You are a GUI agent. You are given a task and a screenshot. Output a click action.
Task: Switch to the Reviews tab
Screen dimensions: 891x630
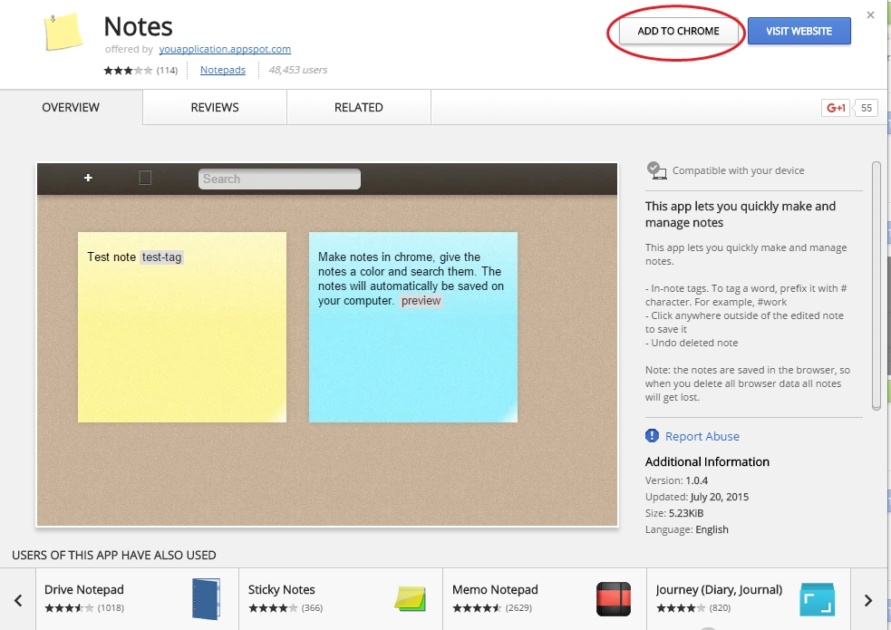click(x=215, y=107)
